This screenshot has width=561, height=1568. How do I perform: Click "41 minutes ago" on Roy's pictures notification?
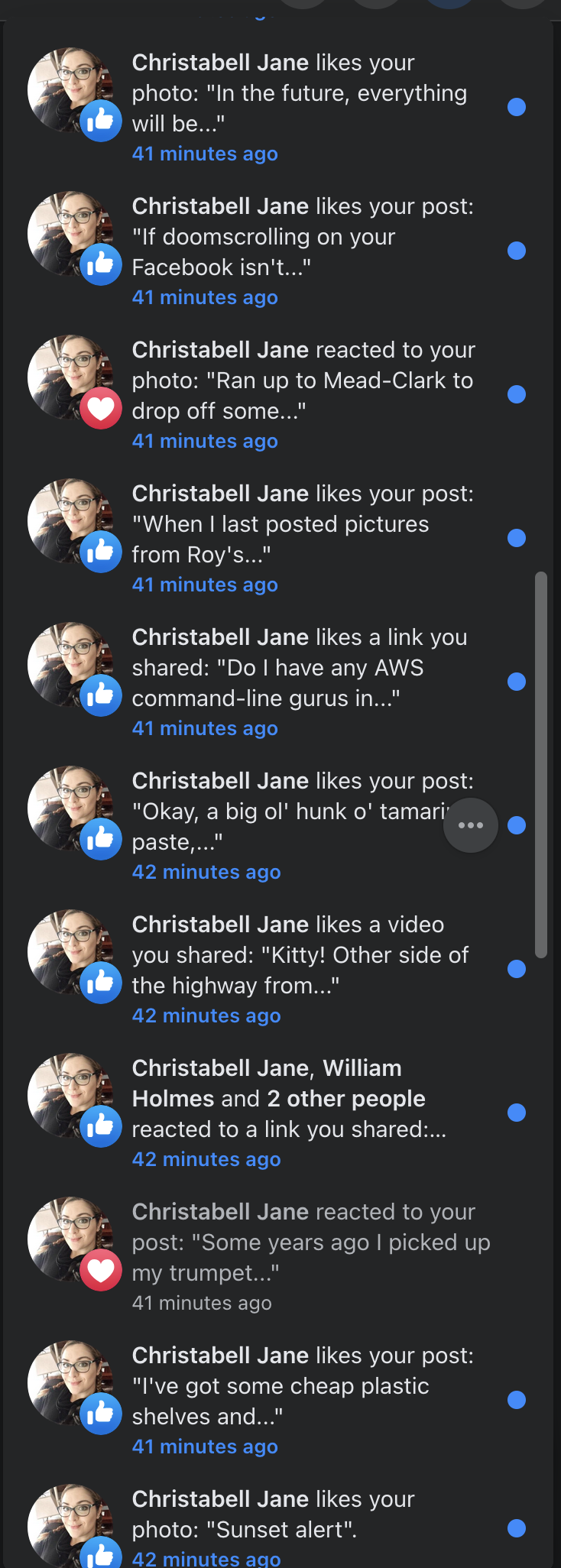(205, 585)
